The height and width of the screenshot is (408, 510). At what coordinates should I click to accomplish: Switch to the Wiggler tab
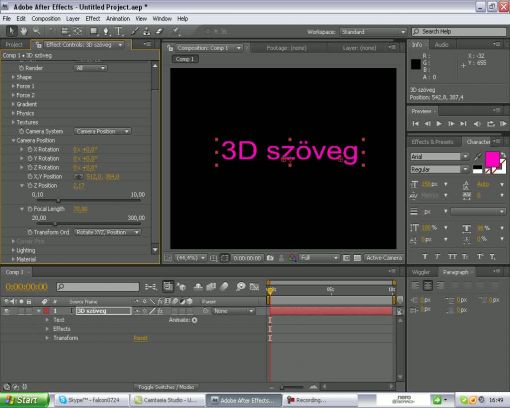click(421, 272)
